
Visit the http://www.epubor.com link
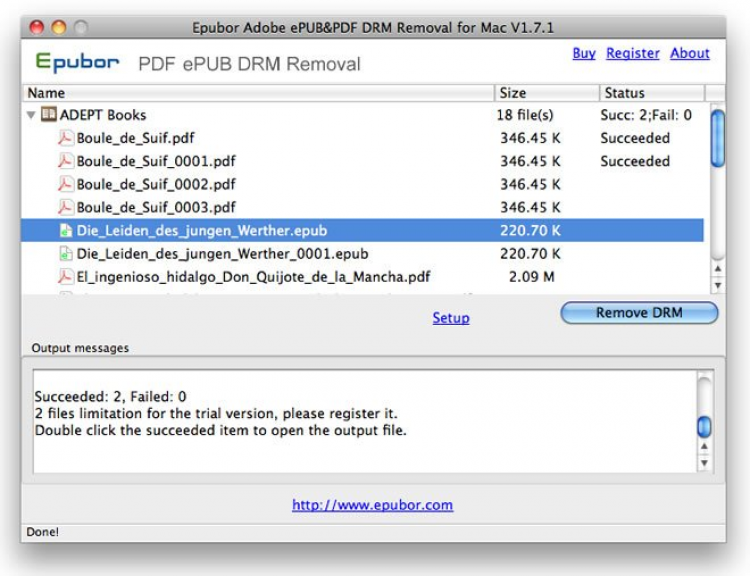tap(372, 505)
